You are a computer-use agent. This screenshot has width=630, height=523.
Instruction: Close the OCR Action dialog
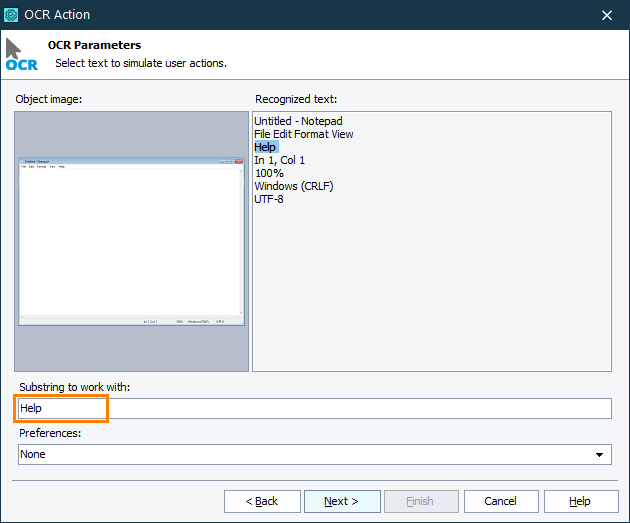click(x=606, y=15)
